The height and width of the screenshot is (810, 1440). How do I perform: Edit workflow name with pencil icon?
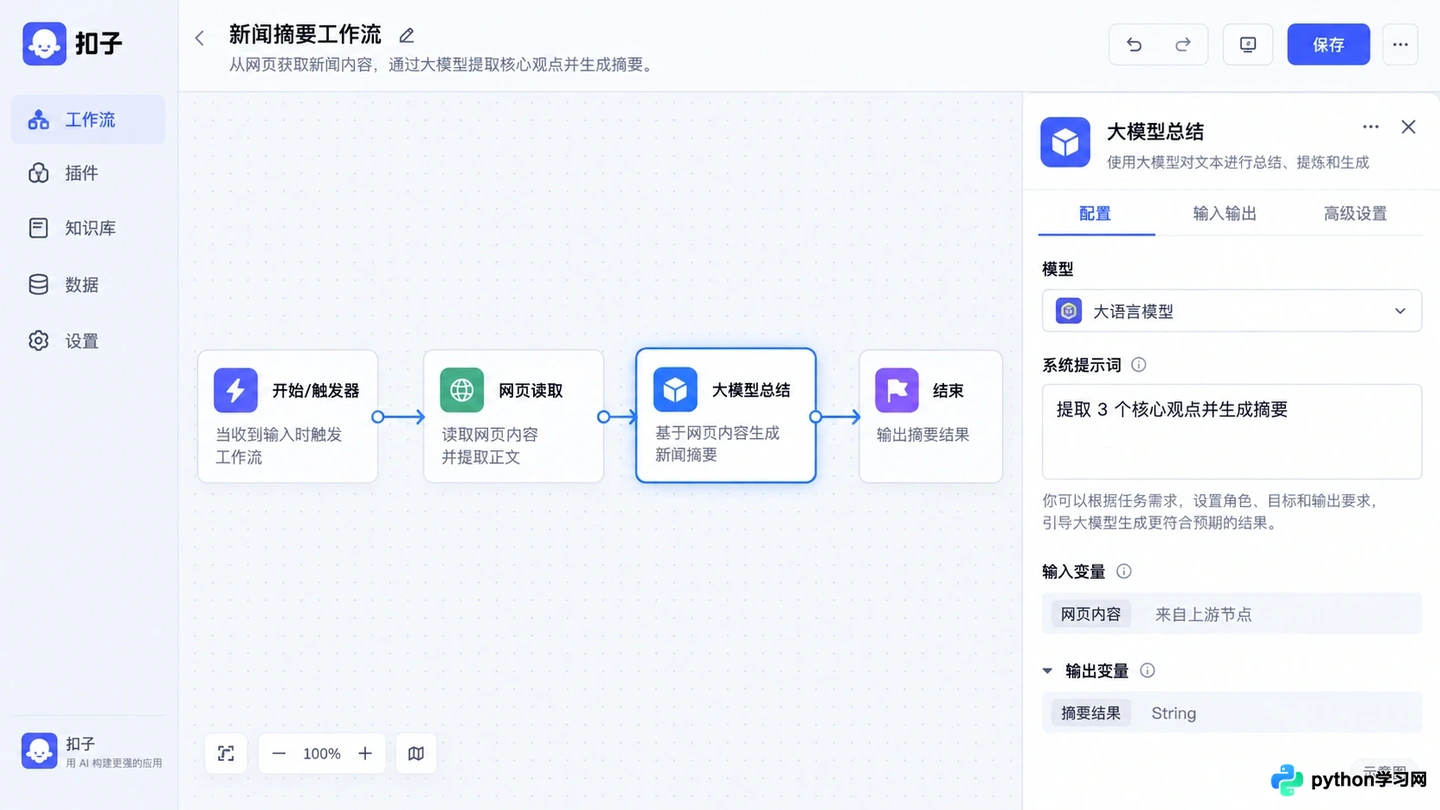(x=406, y=36)
